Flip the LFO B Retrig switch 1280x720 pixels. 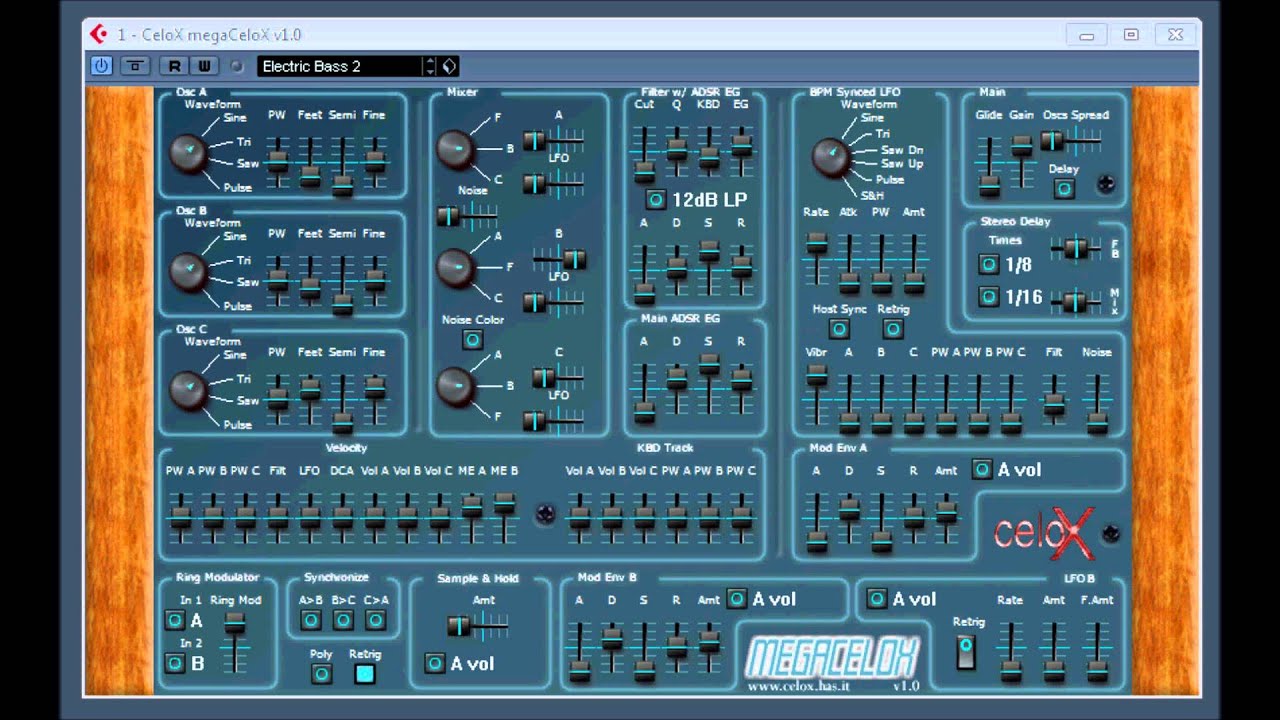(x=966, y=652)
